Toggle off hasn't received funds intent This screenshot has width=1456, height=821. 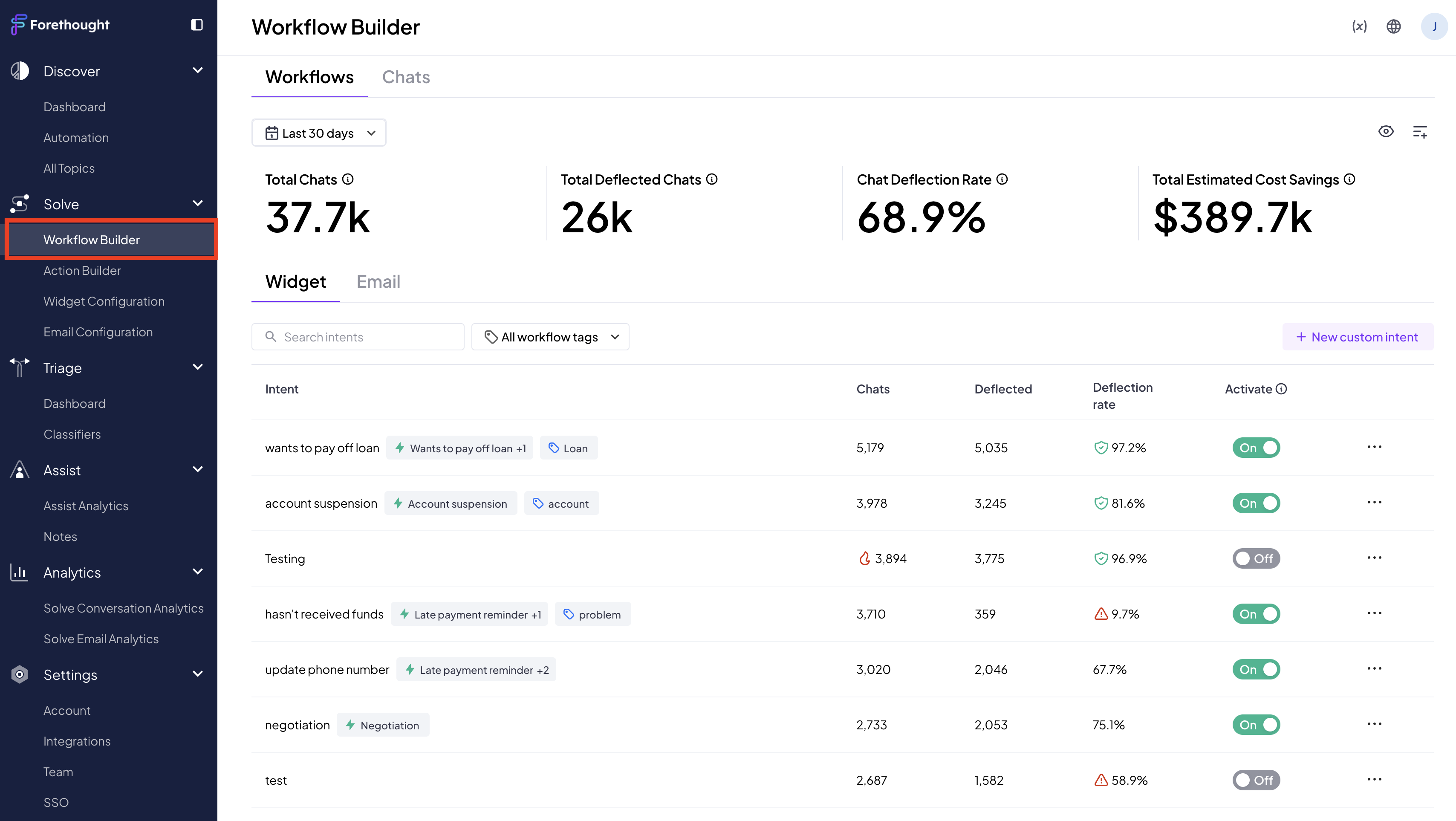1256,614
